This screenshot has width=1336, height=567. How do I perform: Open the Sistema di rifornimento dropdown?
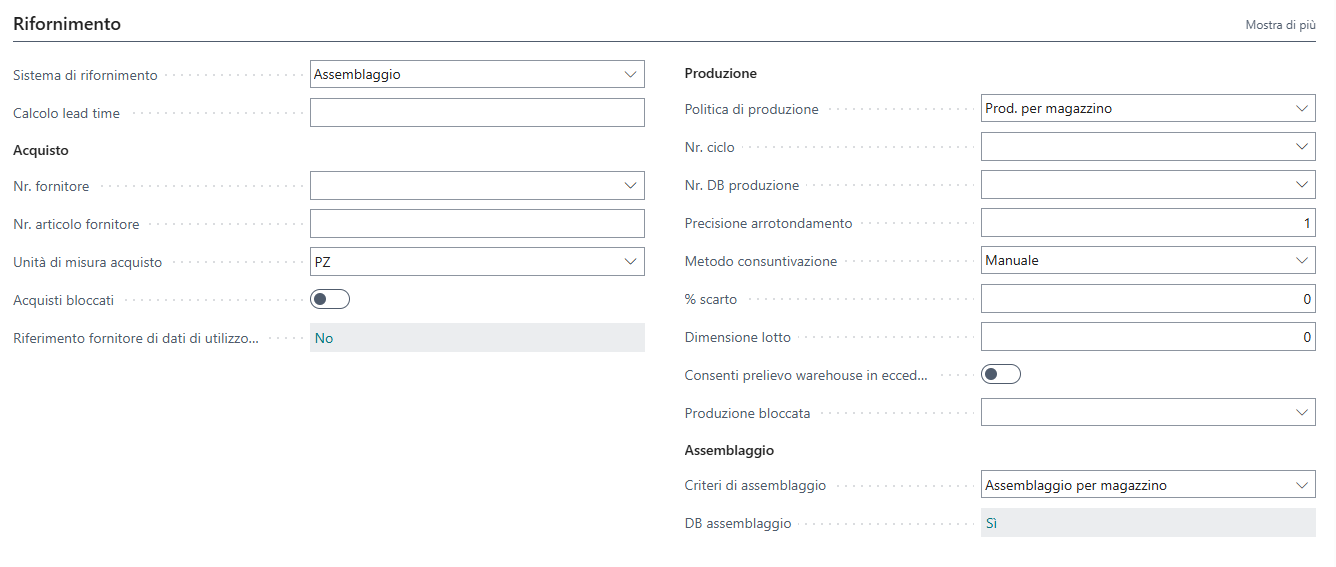(x=477, y=75)
